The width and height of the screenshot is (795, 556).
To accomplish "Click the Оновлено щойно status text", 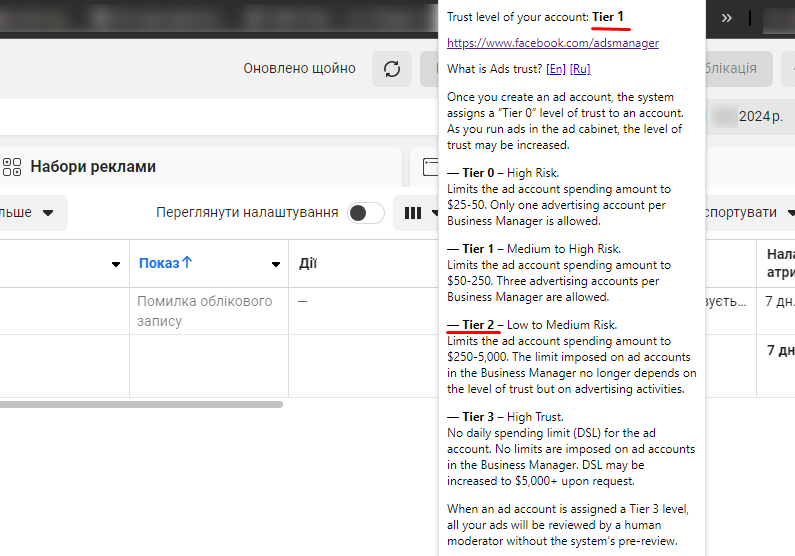I will coord(299,68).
